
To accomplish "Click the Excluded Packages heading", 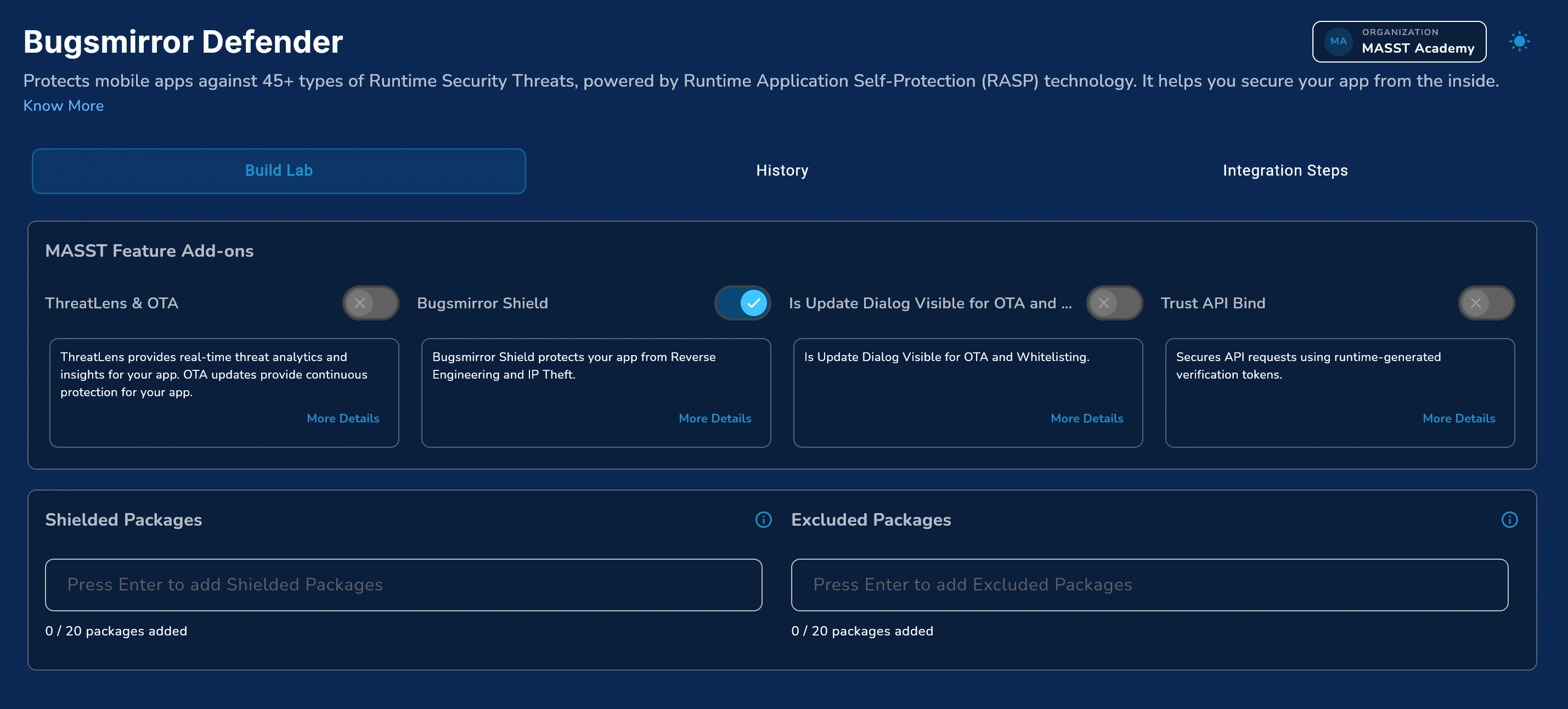I will click(871, 520).
